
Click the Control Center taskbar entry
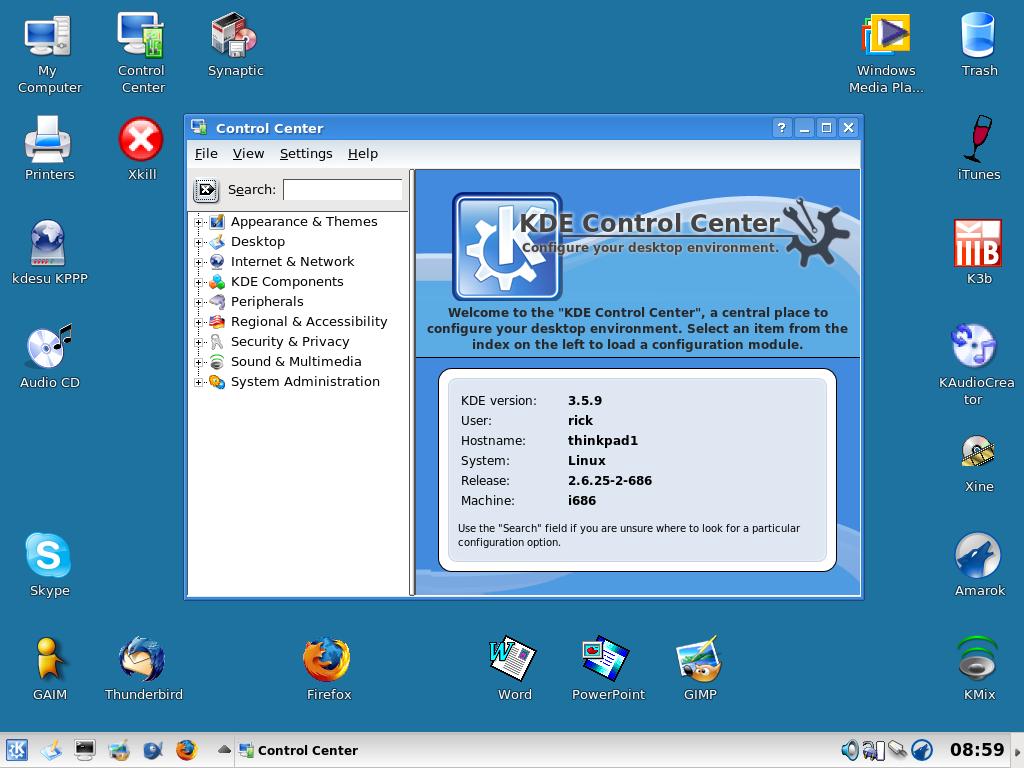tap(298, 750)
